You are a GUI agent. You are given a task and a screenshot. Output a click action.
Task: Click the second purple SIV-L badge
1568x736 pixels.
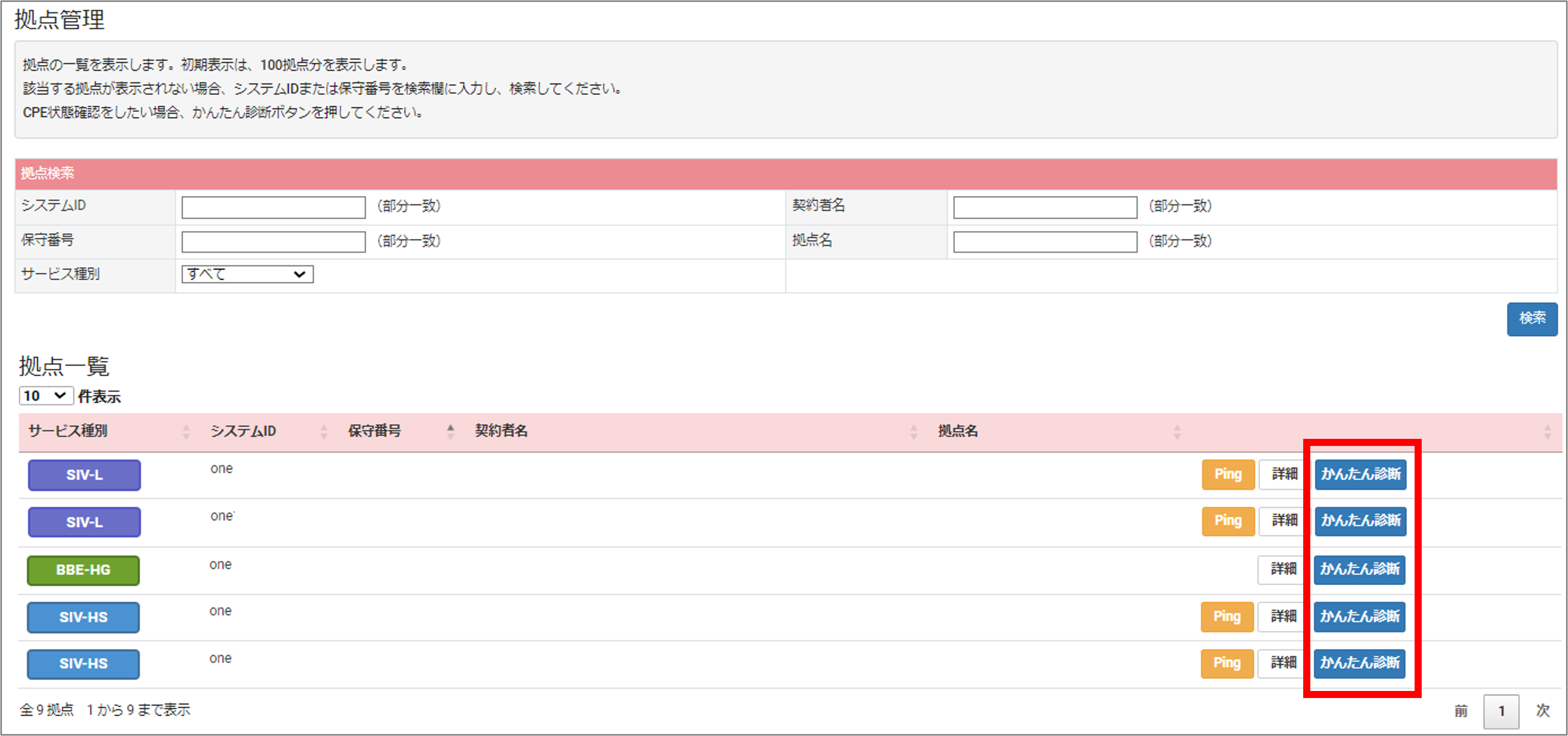(x=84, y=522)
